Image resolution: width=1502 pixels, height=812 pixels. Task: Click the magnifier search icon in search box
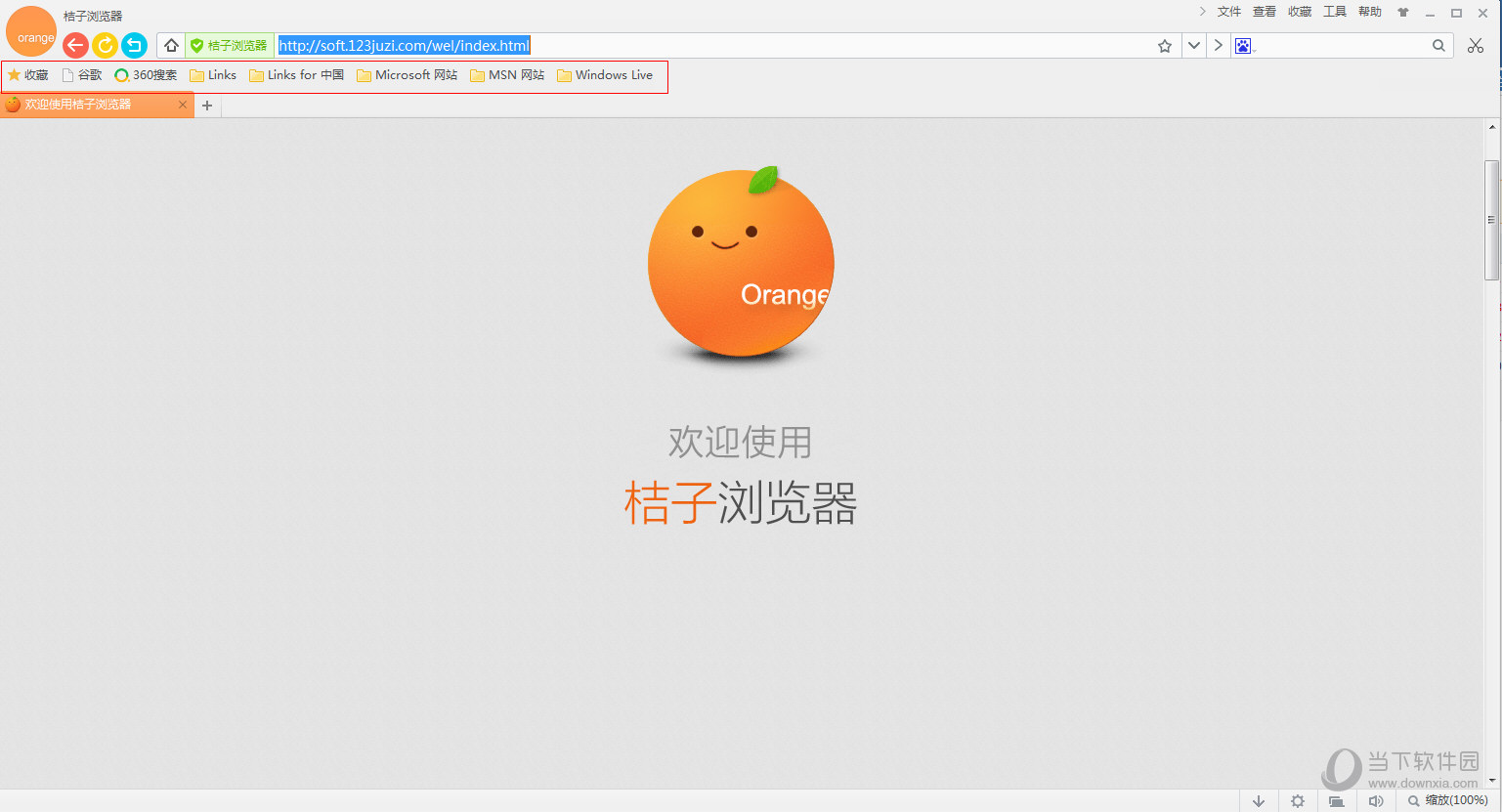tap(1438, 46)
